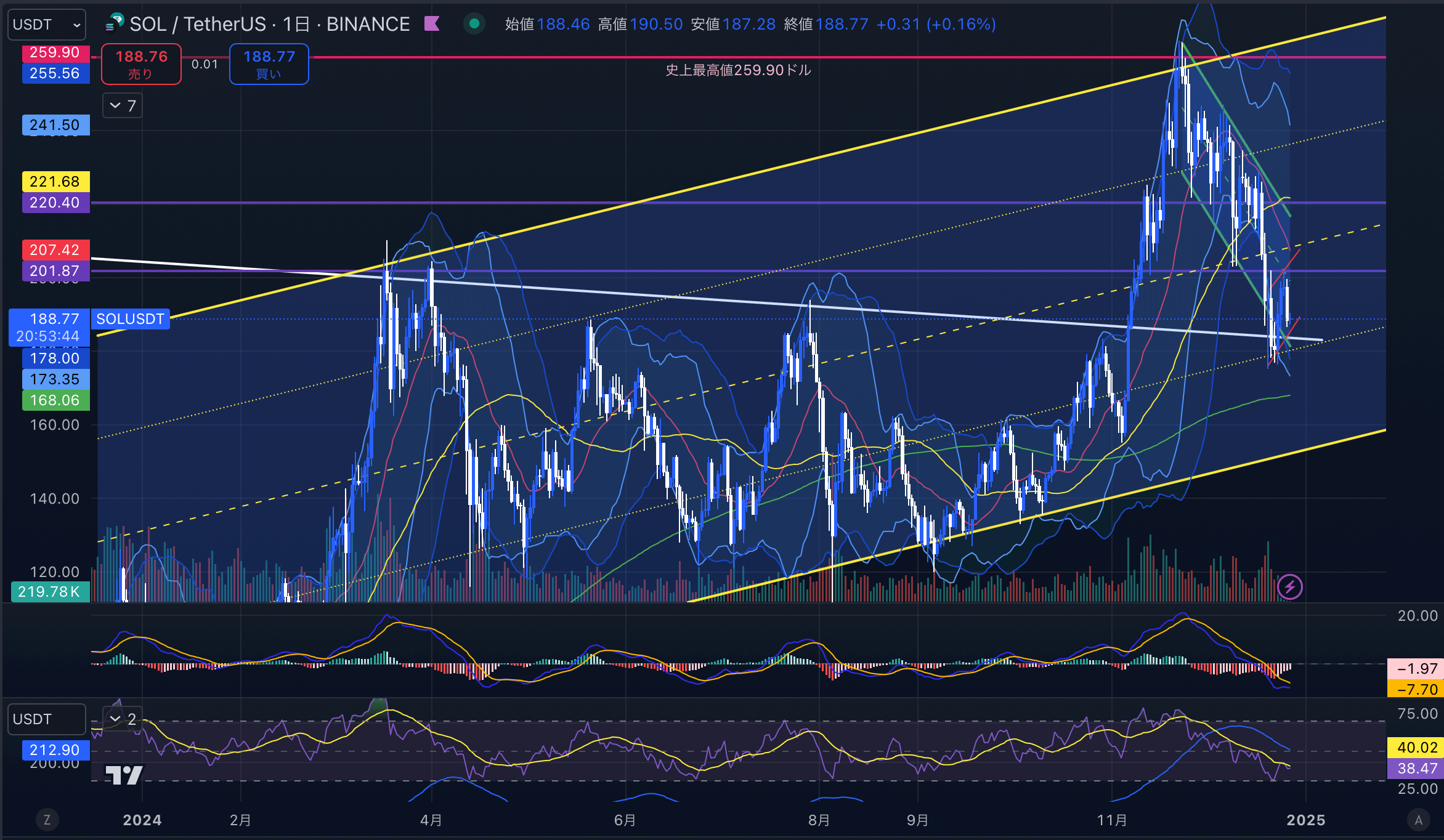Viewport: 1444px width, 840px height.
Task: Open the USDT dropdown in lower pane
Action: pos(46,719)
